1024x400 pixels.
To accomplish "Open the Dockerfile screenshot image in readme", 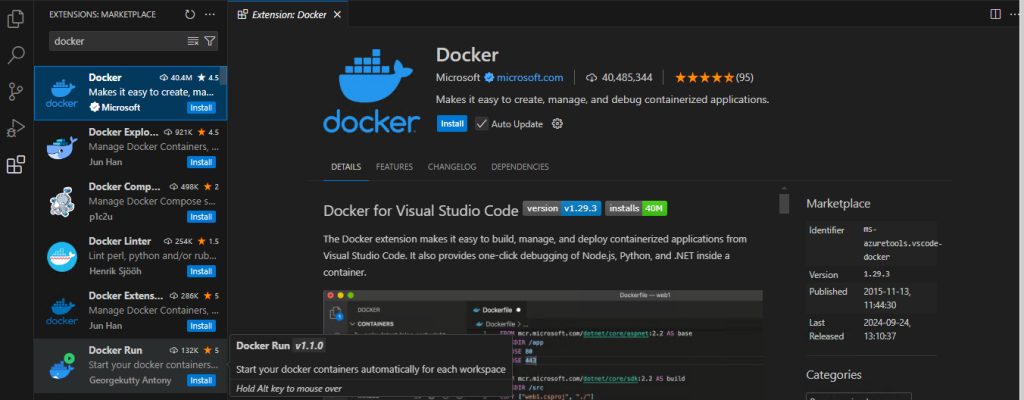I will pyautogui.click(x=543, y=345).
